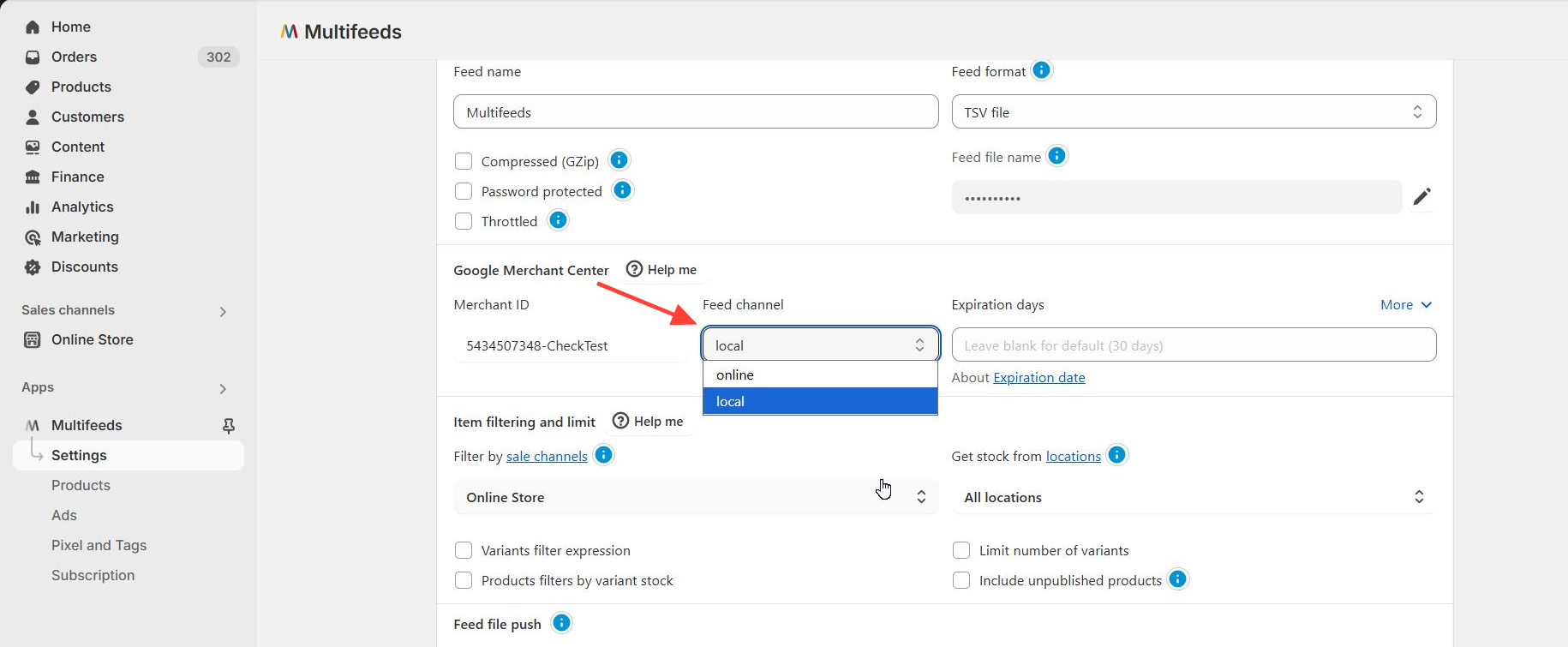Viewport: 1568px width, 647px height.
Task: Select local feed channel option
Action: (820, 401)
